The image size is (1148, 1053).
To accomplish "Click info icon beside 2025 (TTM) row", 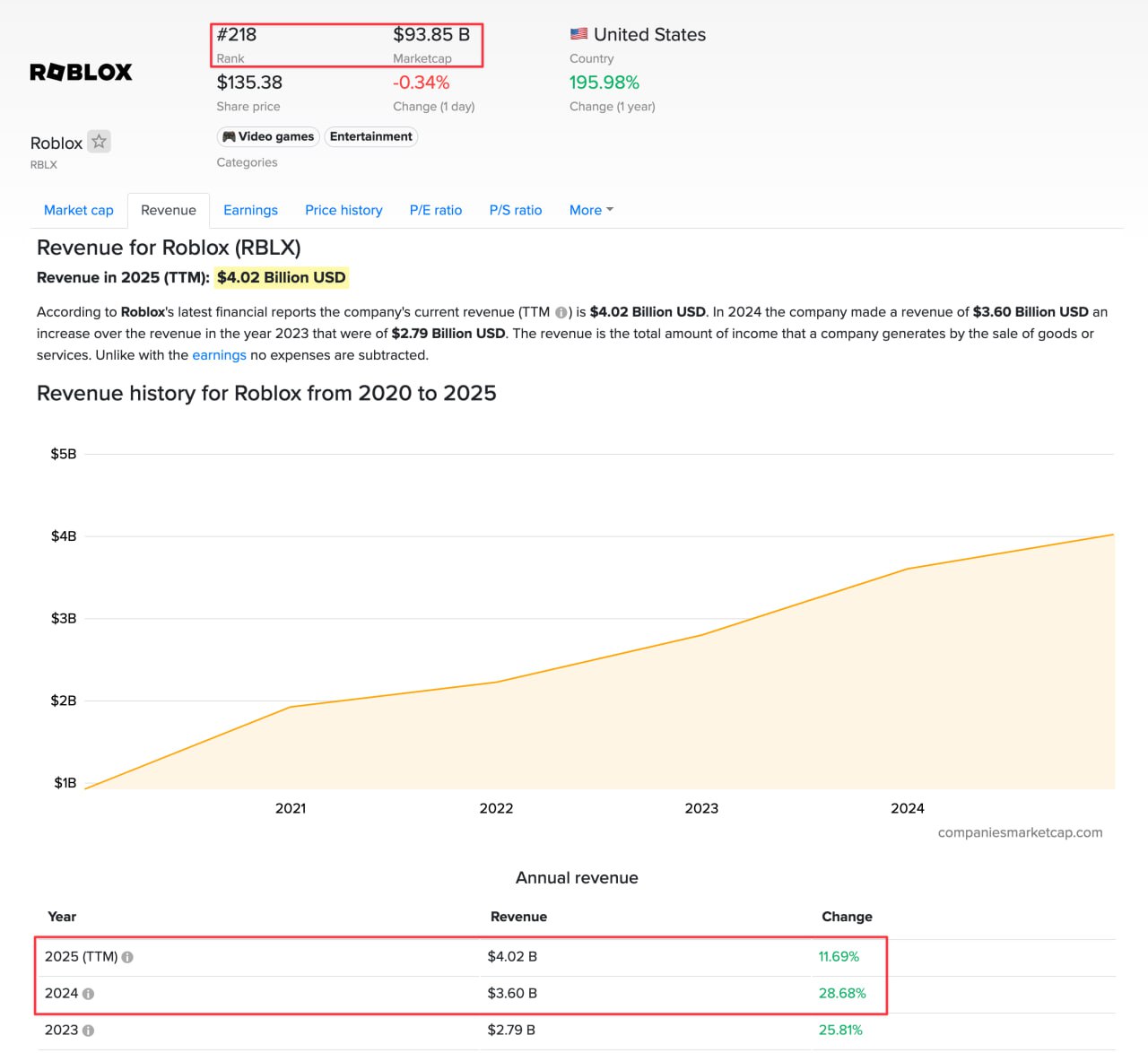I will (x=127, y=957).
